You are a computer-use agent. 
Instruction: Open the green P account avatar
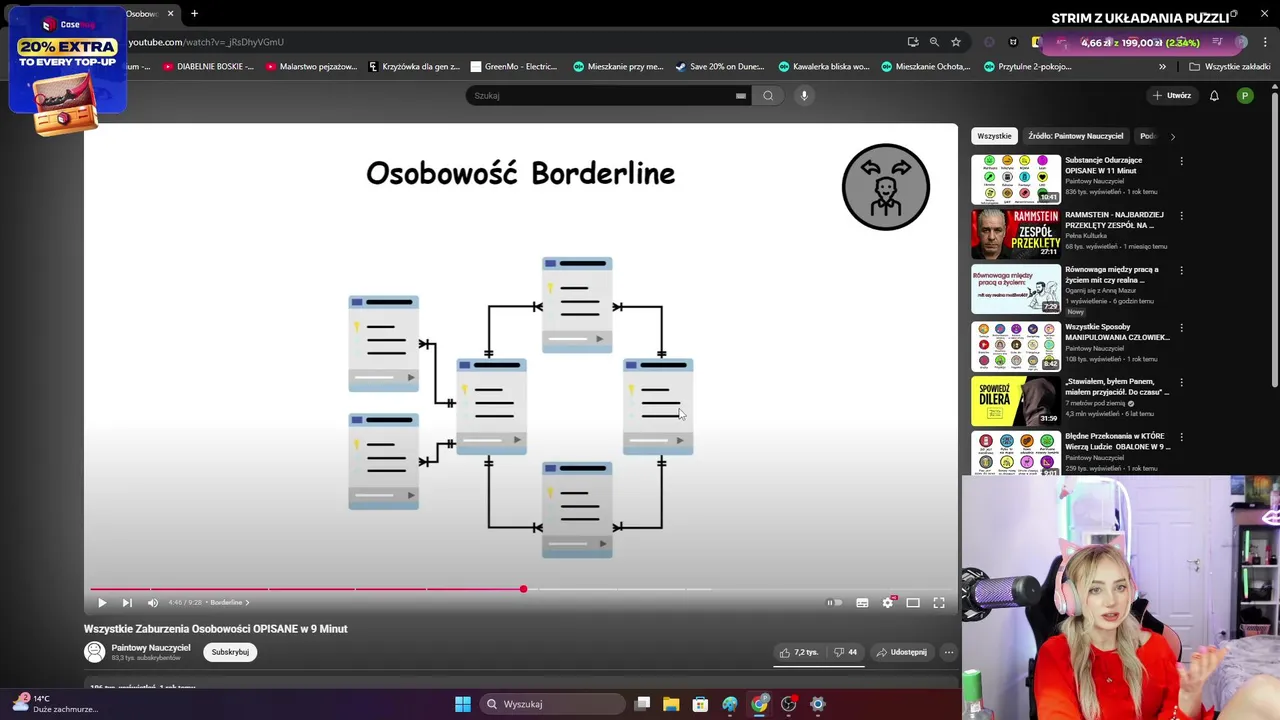(1245, 96)
